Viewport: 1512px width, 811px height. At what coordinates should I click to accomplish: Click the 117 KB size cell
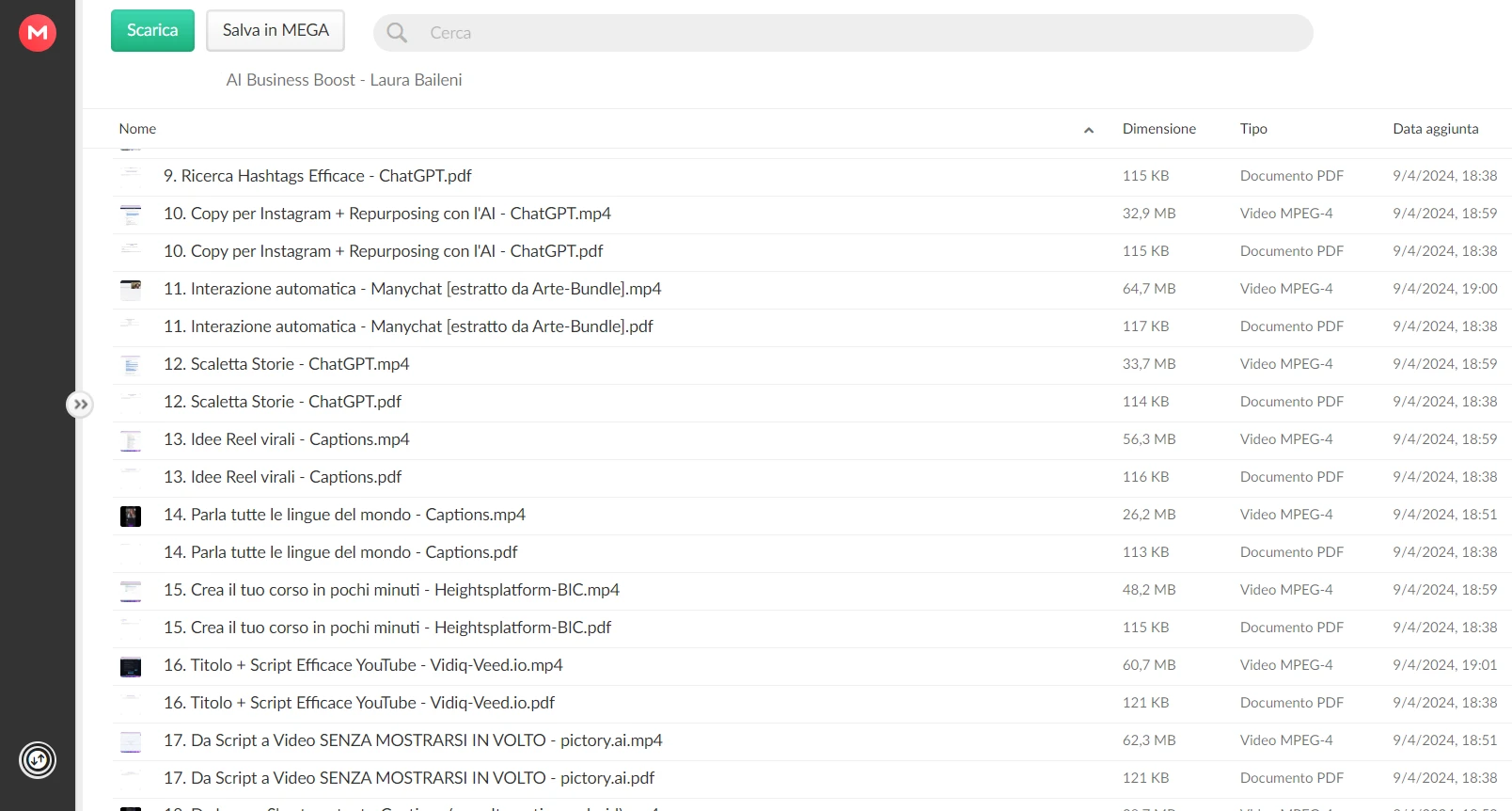[x=1145, y=326]
